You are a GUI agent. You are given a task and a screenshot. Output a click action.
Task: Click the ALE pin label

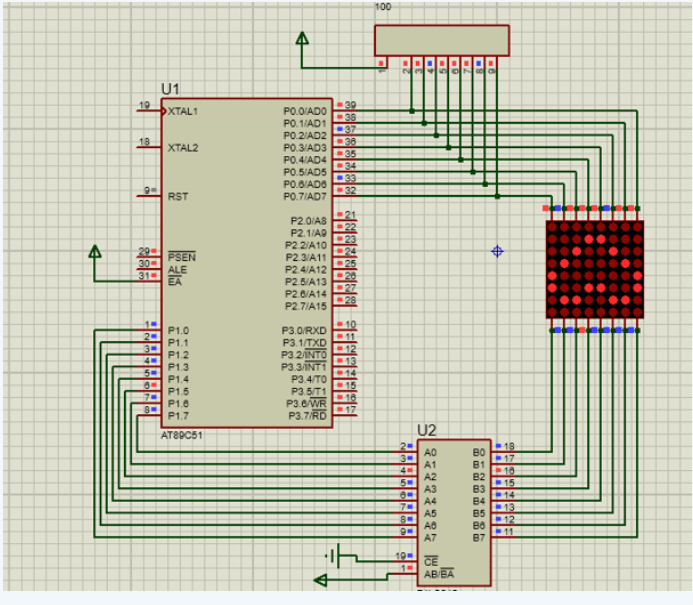[x=177, y=270]
